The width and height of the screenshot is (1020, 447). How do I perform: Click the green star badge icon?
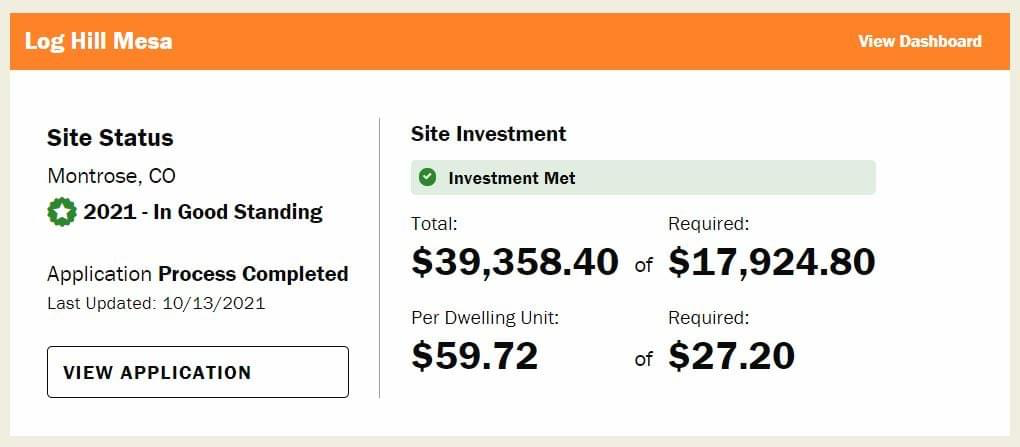(62, 212)
